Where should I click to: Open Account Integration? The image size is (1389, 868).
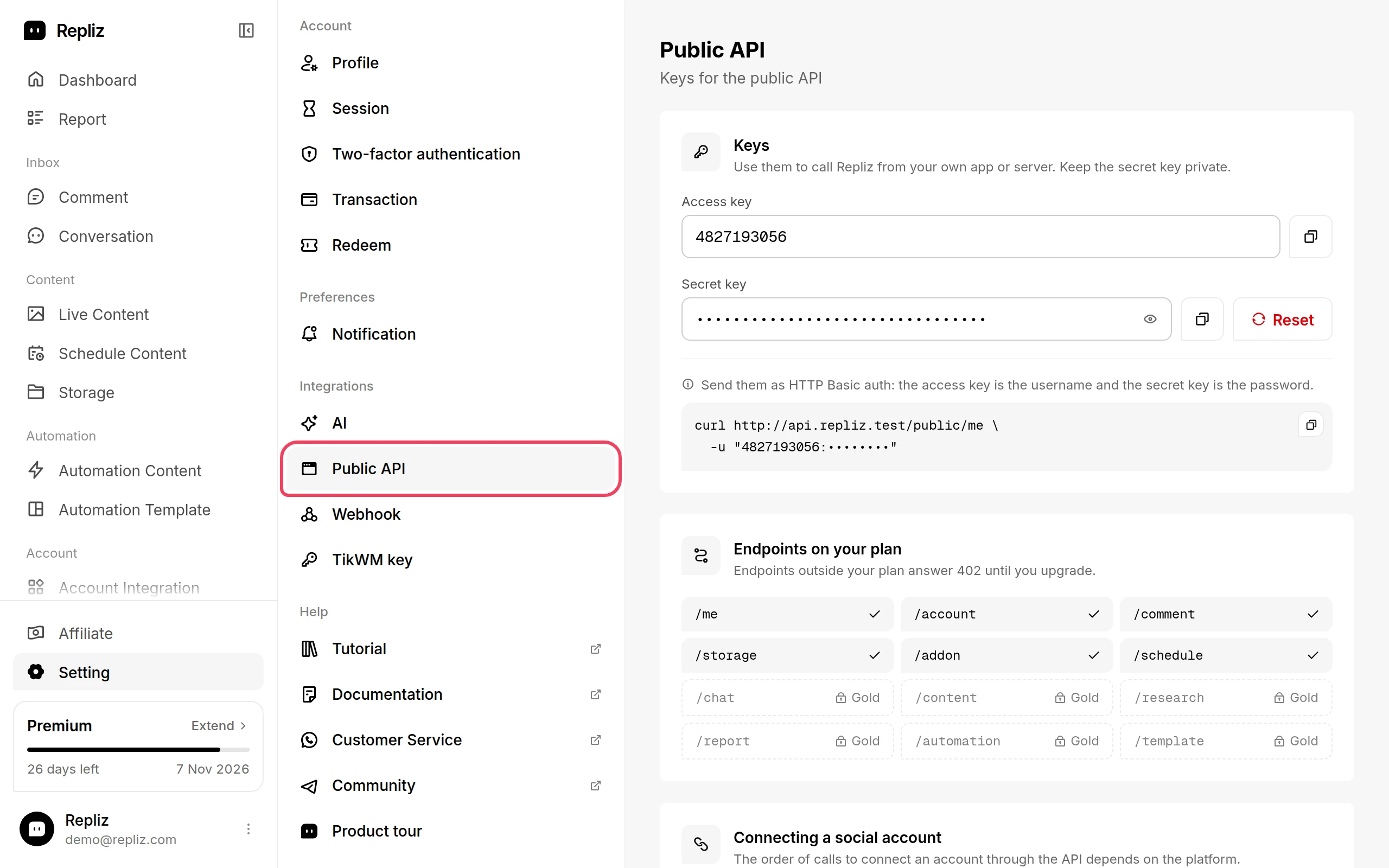point(138,586)
